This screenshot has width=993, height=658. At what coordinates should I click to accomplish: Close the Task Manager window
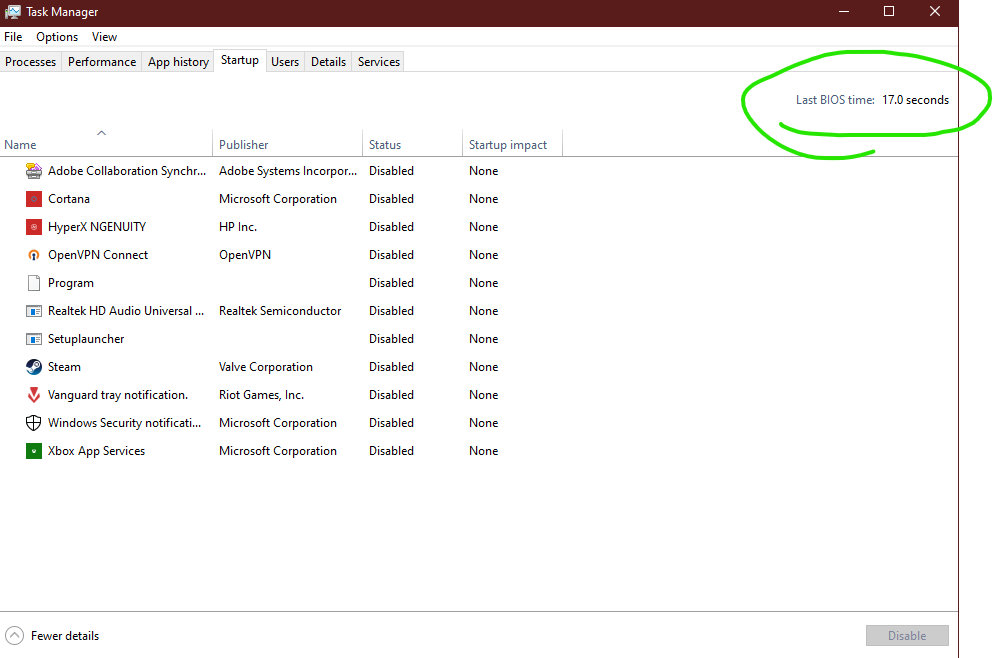click(x=935, y=11)
